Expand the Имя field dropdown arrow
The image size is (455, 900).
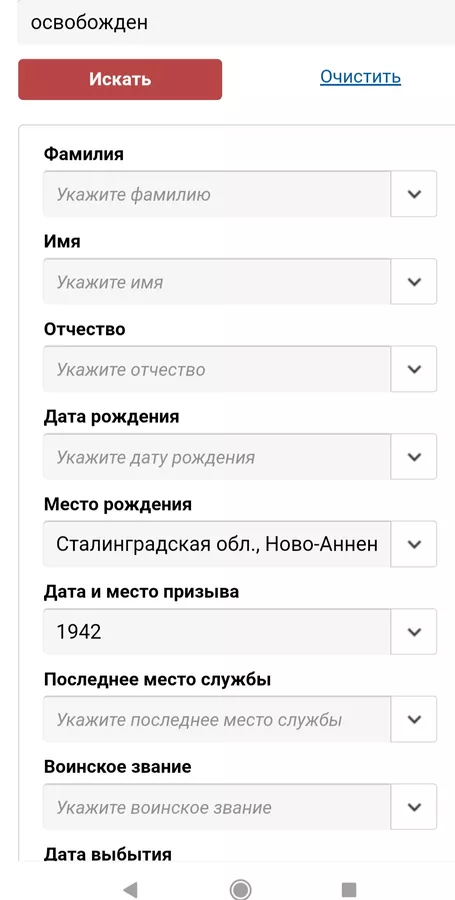414,282
